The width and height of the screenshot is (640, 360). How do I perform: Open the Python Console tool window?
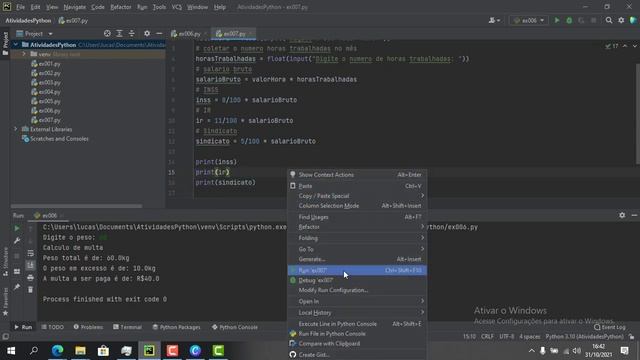click(235, 327)
